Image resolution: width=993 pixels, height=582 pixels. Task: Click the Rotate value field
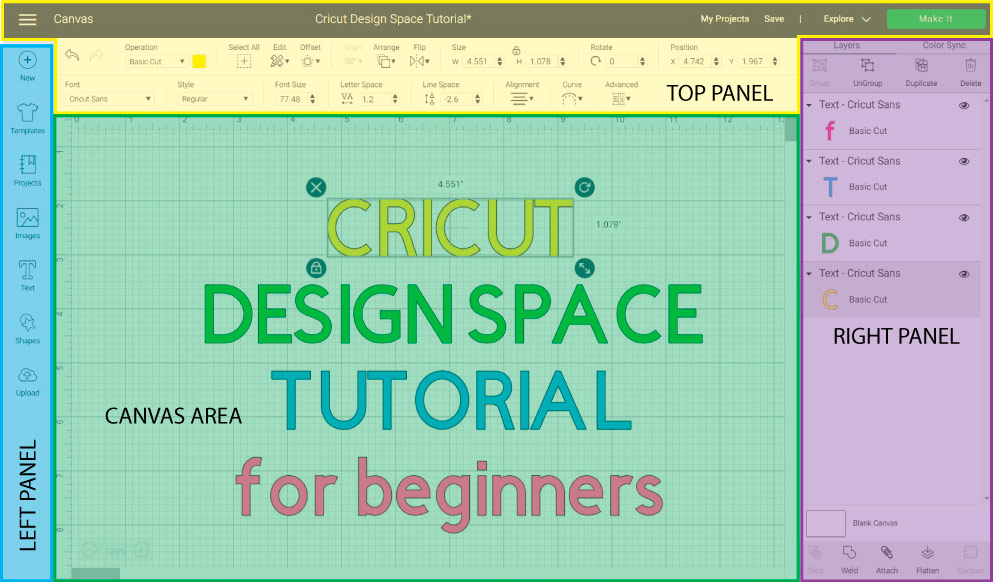621,61
